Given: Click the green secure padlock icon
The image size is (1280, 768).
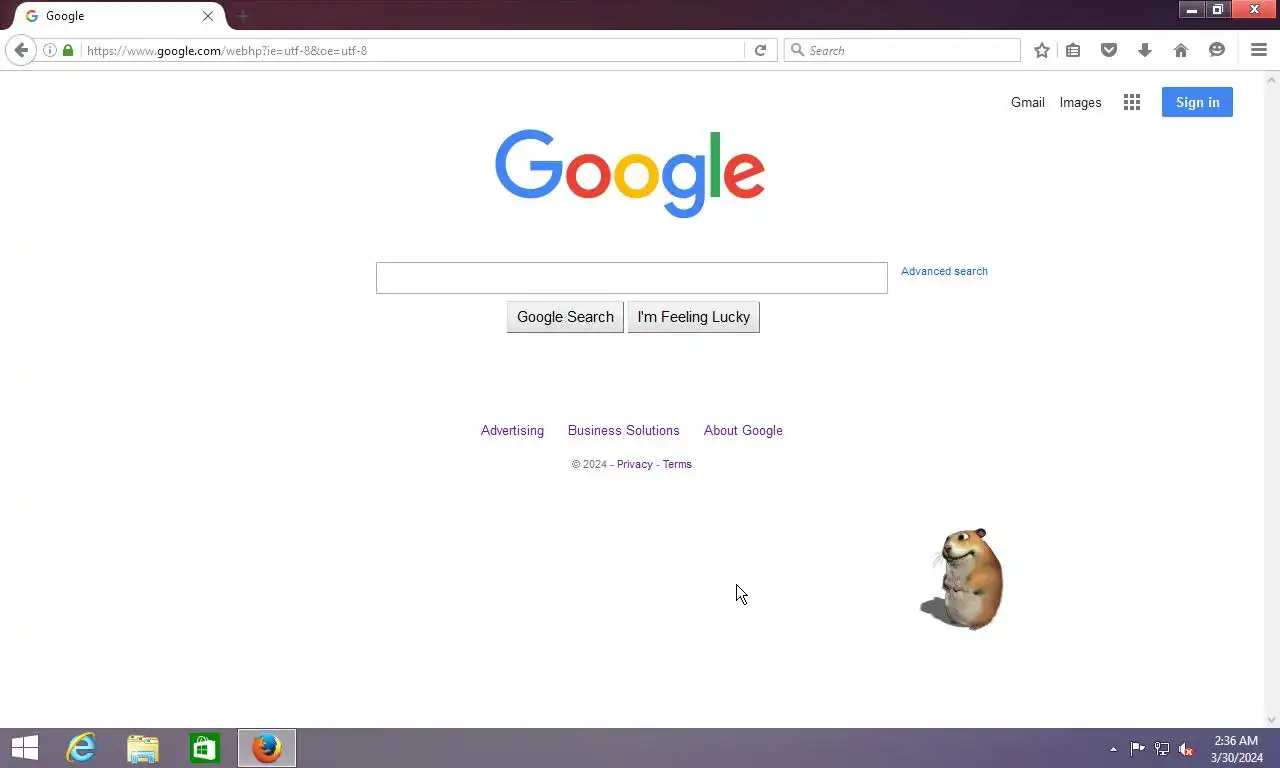Looking at the screenshot, I should click(x=68, y=50).
